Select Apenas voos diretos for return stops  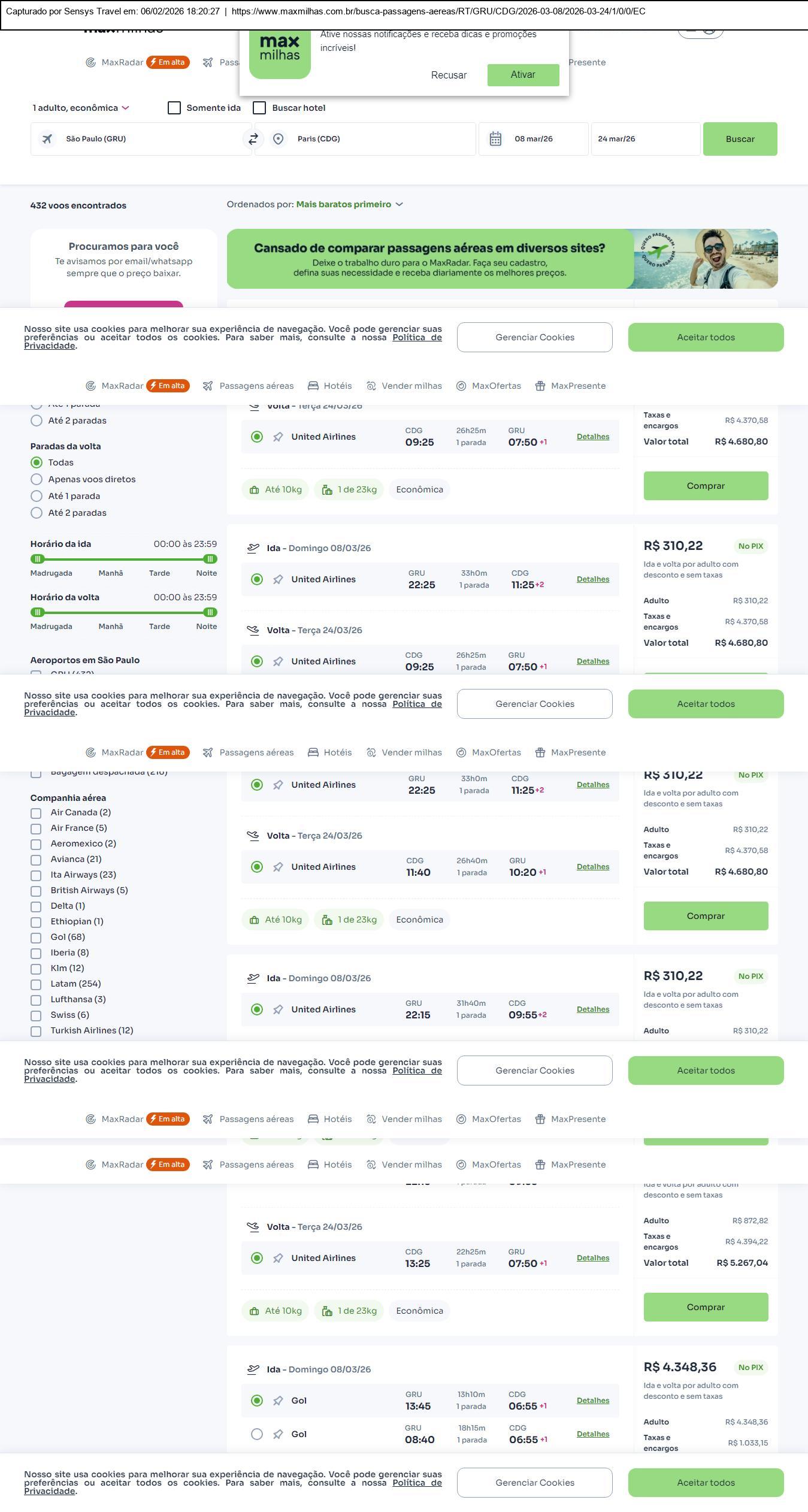37,479
